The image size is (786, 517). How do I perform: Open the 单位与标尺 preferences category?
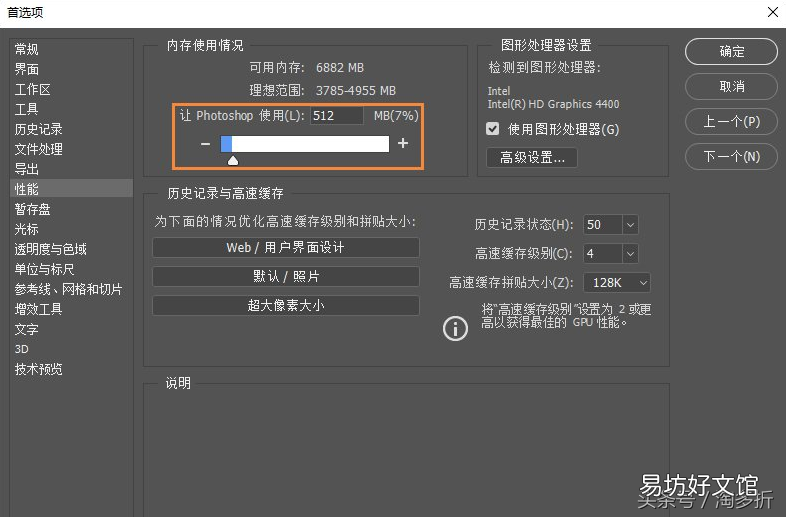(45, 269)
